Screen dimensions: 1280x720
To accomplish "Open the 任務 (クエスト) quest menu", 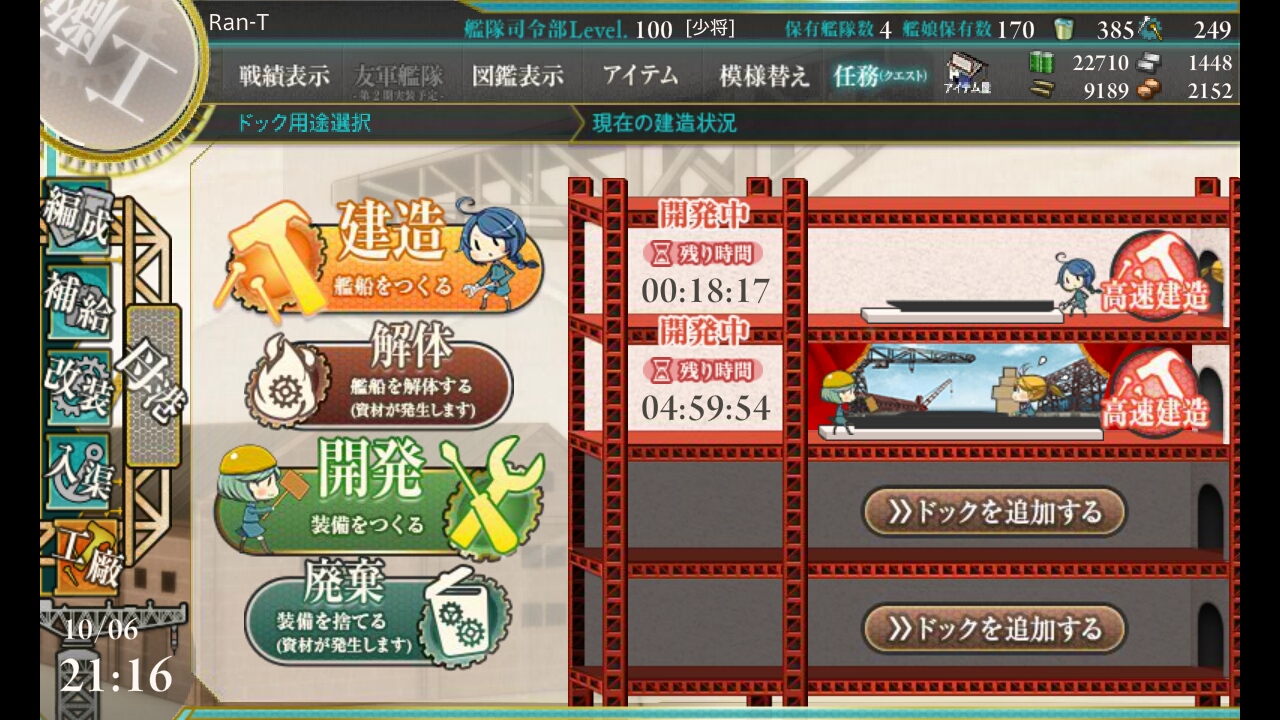I will click(x=880, y=76).
